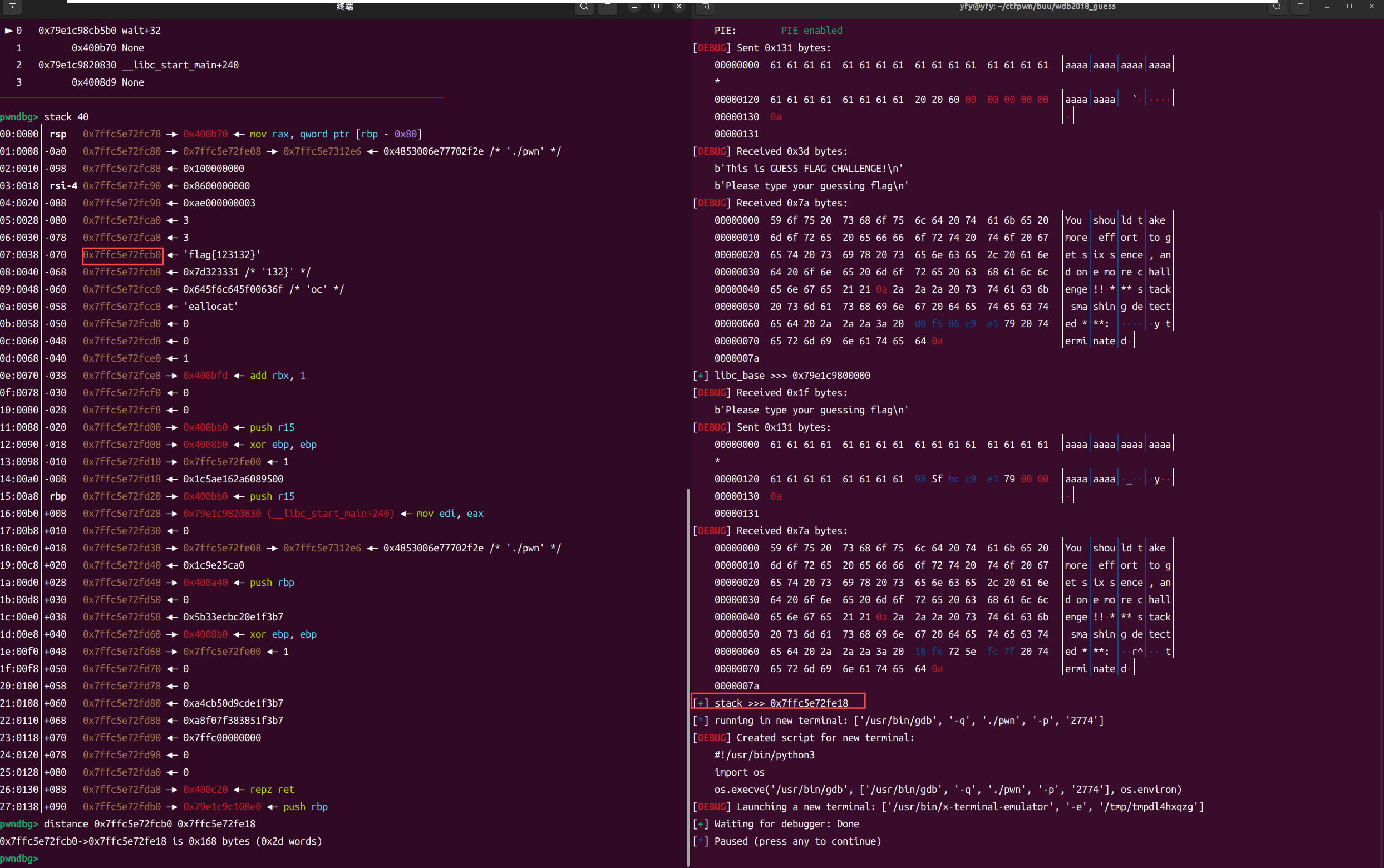Click the value 0xae000000003 in the stack dump
This screenshot has width=1384, height=868.
(x=219, y=203)
